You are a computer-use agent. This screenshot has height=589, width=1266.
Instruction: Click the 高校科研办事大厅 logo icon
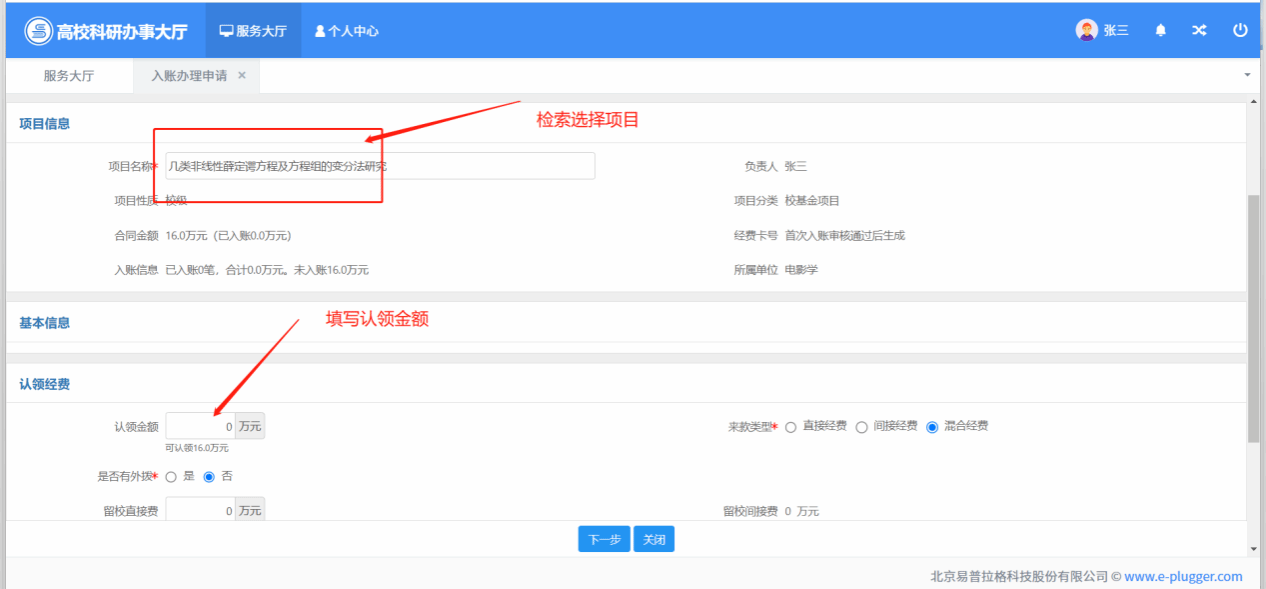[38, 31]
